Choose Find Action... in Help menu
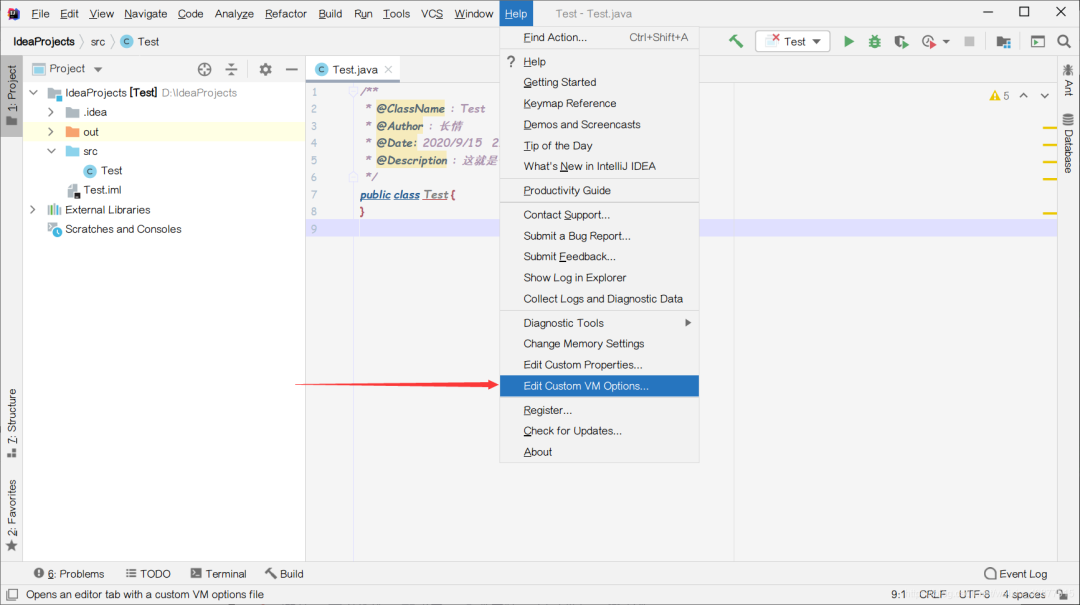 point(599,37)
